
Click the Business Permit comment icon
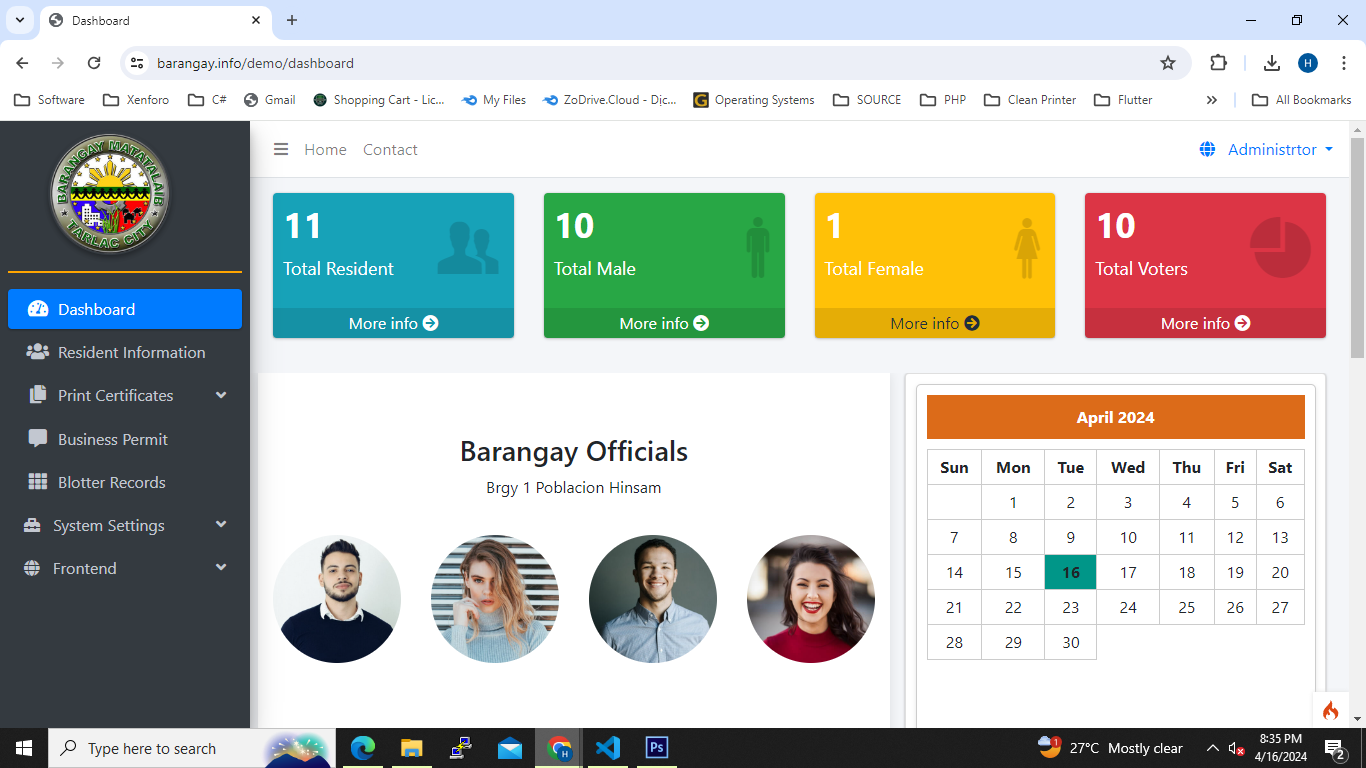[x=38, y=439]
